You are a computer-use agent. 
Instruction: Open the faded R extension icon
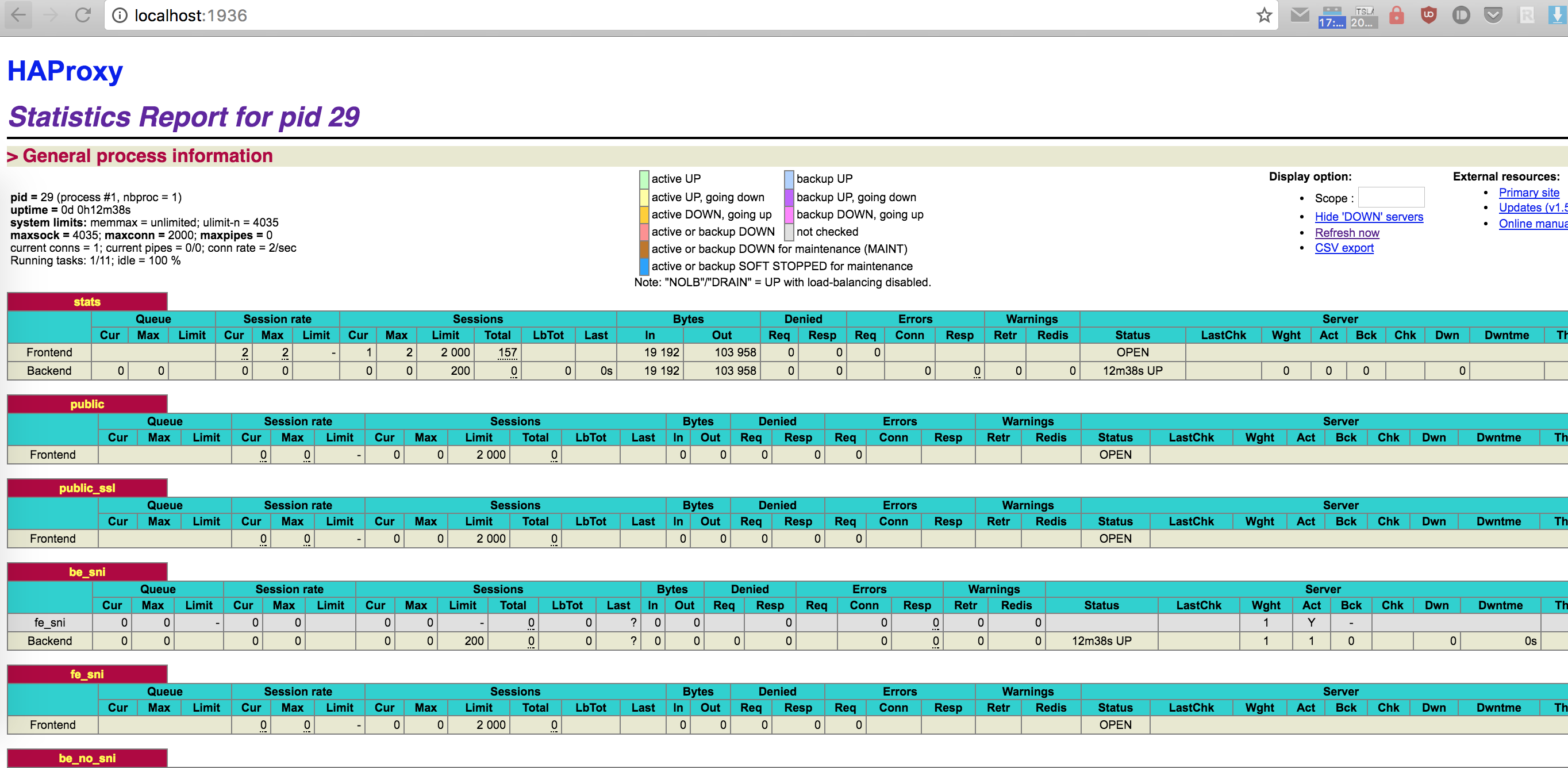coord(1526,14)
